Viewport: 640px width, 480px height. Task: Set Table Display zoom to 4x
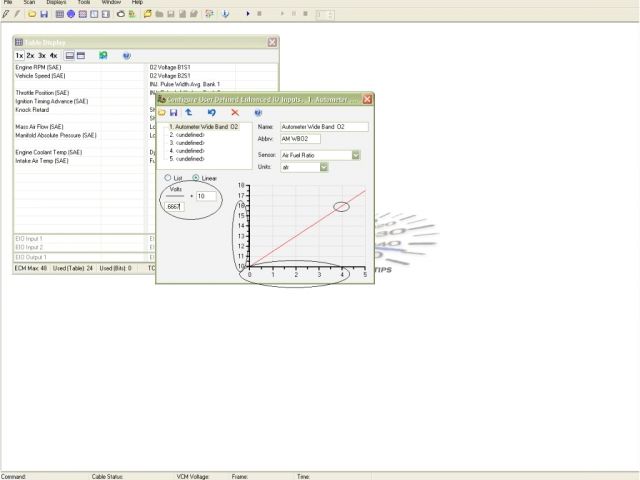[x=53, y=56]
